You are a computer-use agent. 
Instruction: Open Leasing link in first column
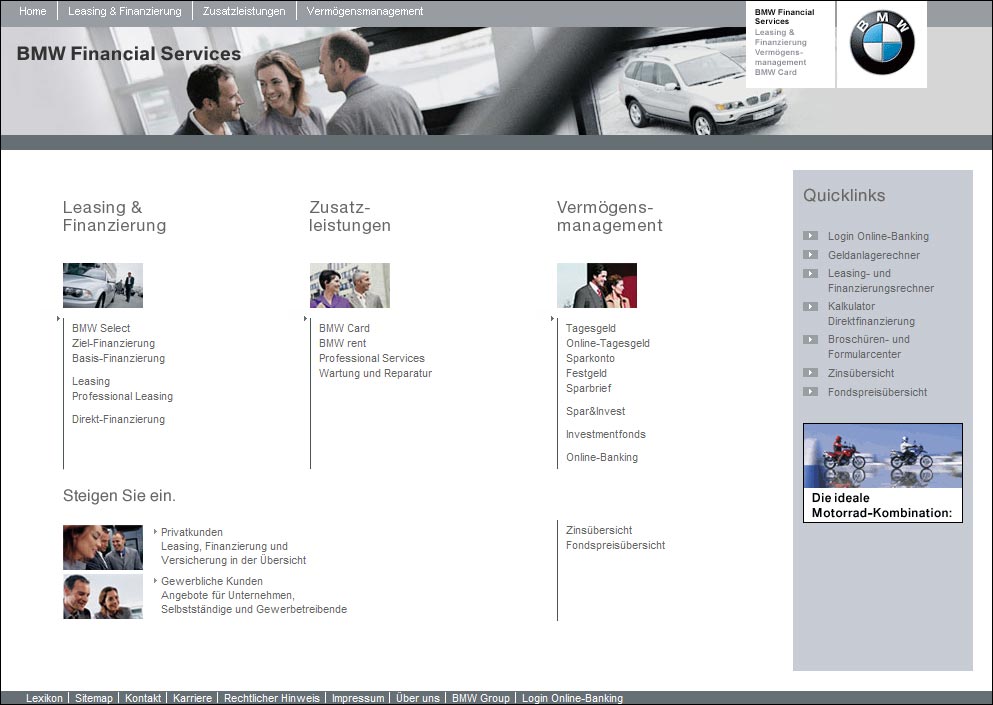pyautogui.click(x=91, y=381)
